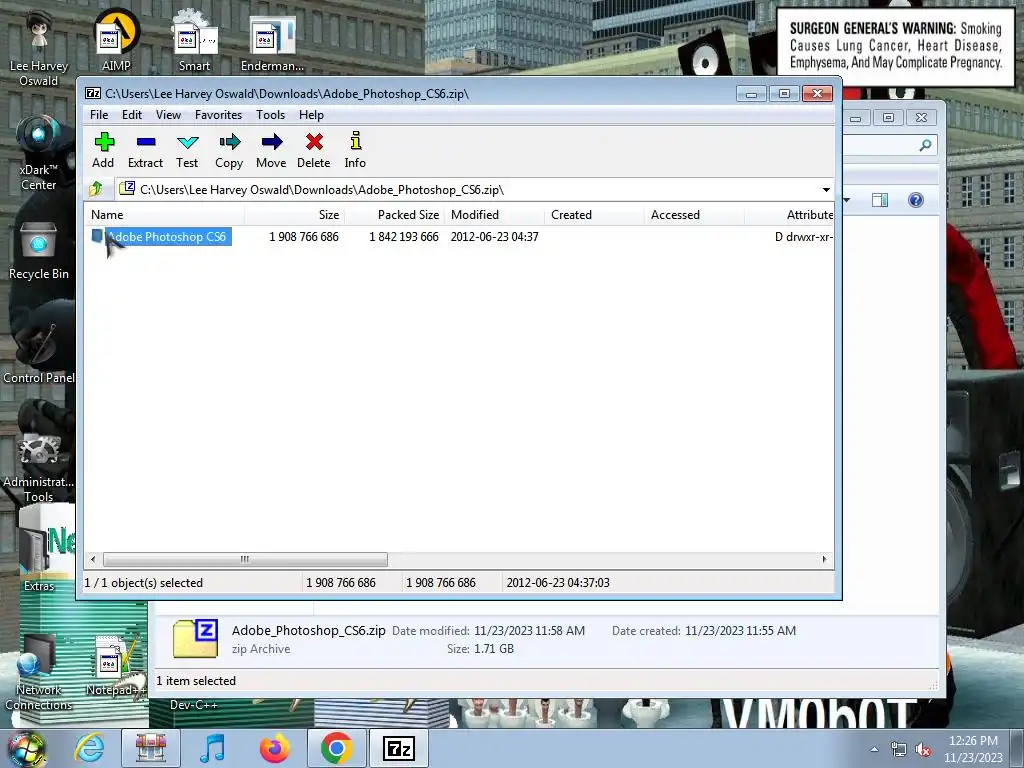1024x768 pixels.
Task: Open the AIMP desktop shortcut
Action: point(116,40)
